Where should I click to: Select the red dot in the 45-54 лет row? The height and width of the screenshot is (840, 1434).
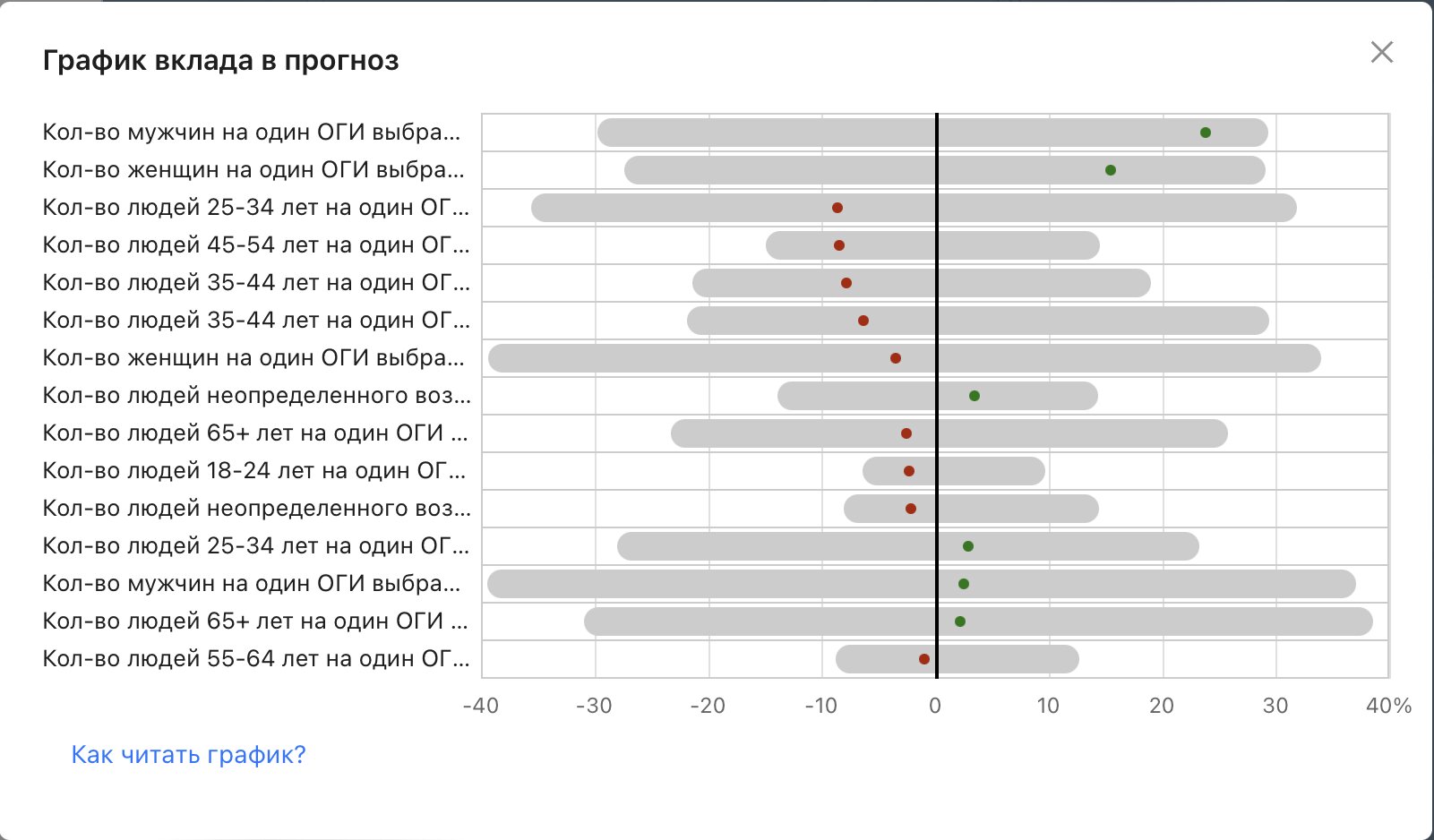click(x=839, y=245)
